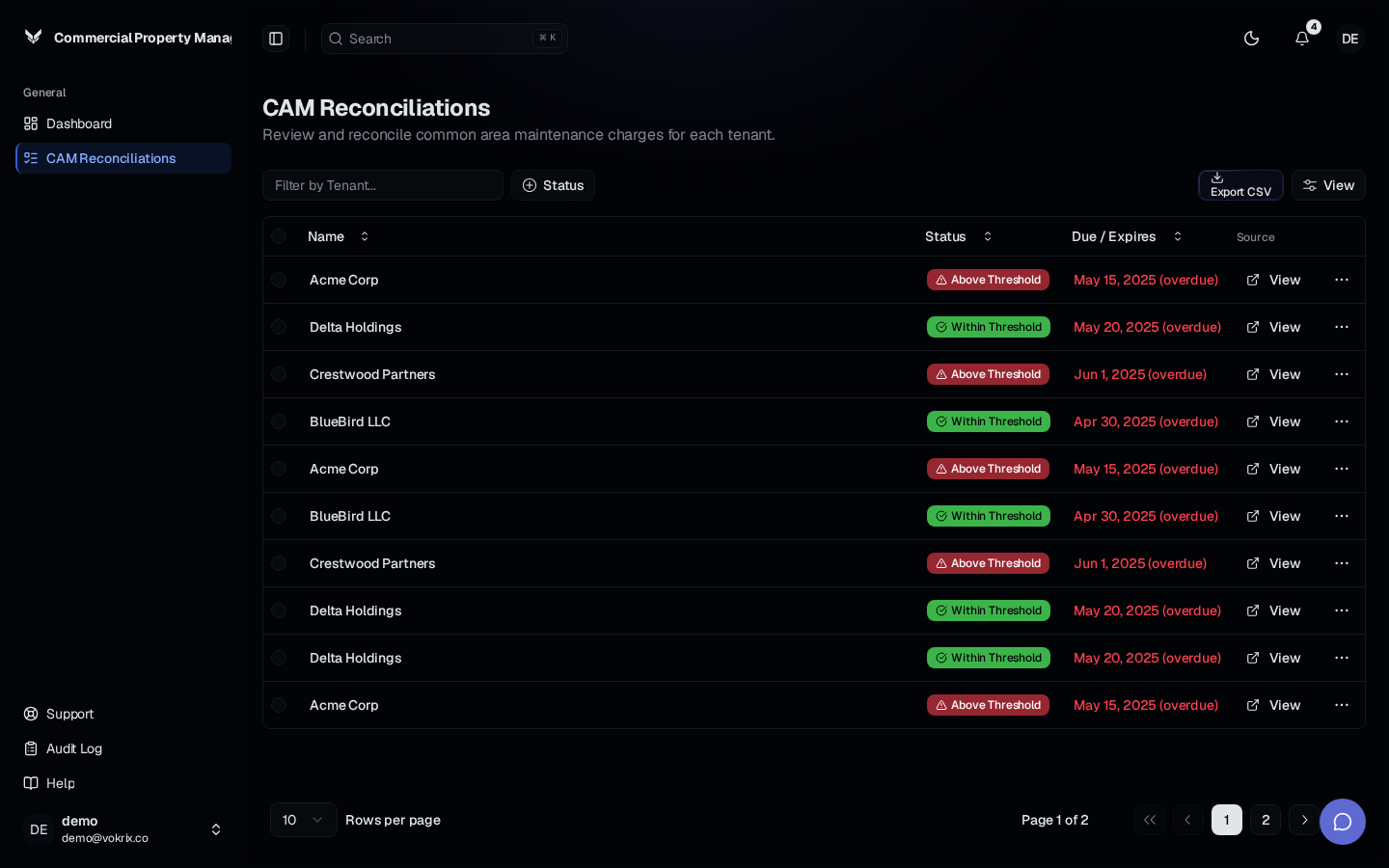Switch to dark mode moon icon

click(1252, 39)
